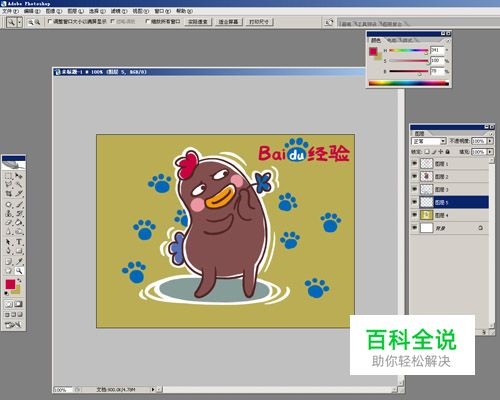The height and width of the screenshot is (400, 500).
Task: Select the Clone Stamp tool
Action: click(9, 213)
